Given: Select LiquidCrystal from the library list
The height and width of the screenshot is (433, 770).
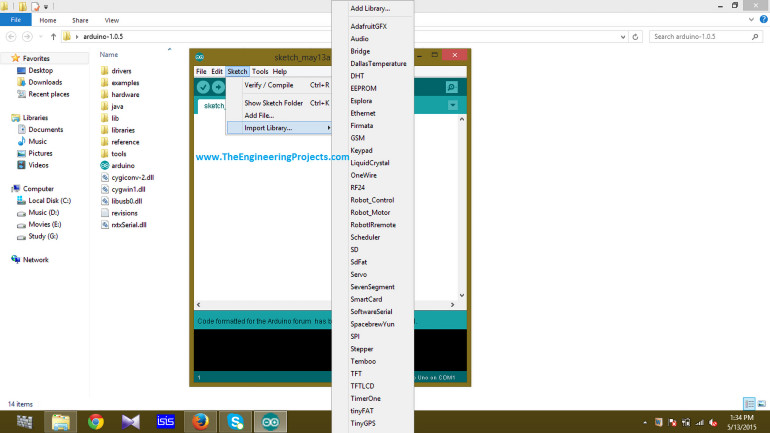Looking at the screenshot, I should click(x=370, y=163).
